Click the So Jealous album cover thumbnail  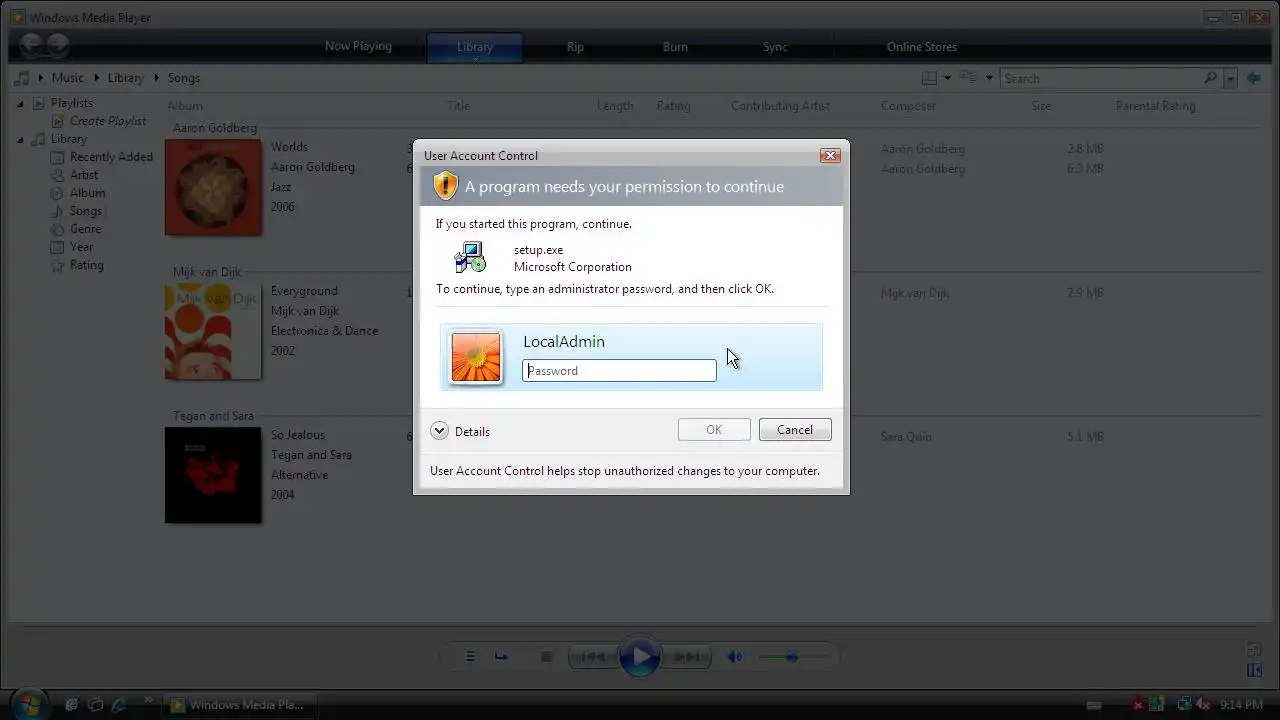click(213, 475)
